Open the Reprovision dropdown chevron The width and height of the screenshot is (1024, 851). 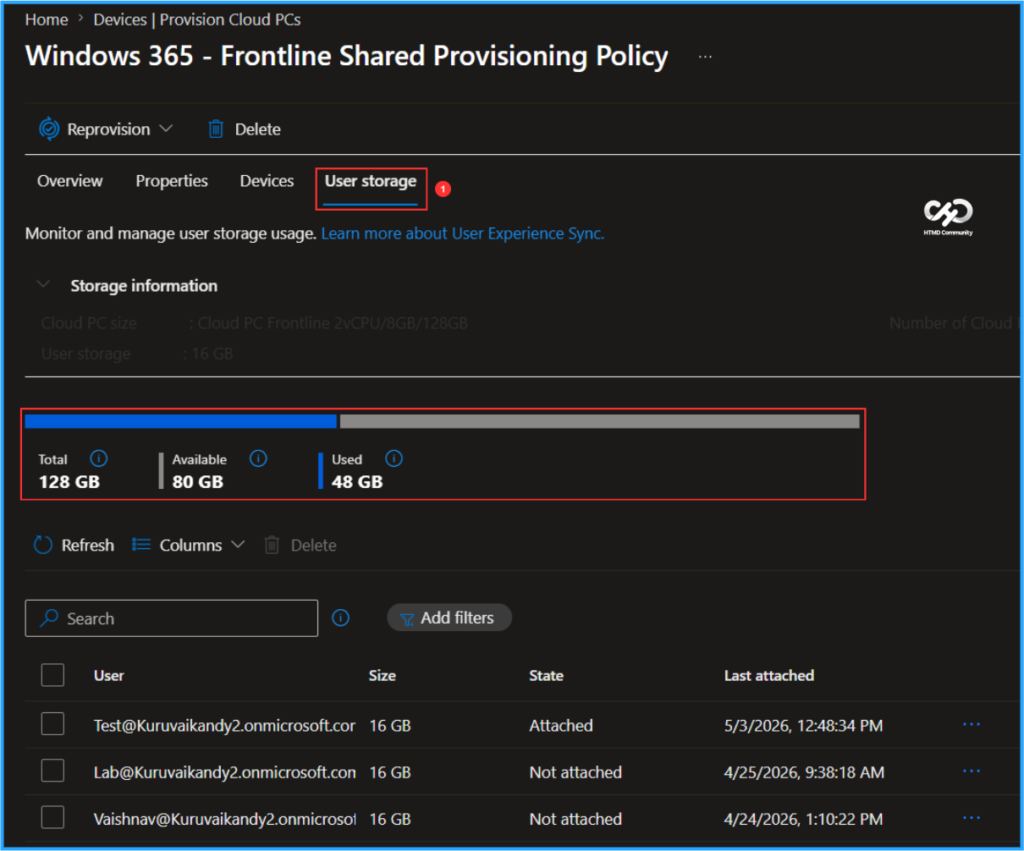[x=167, y=129]
